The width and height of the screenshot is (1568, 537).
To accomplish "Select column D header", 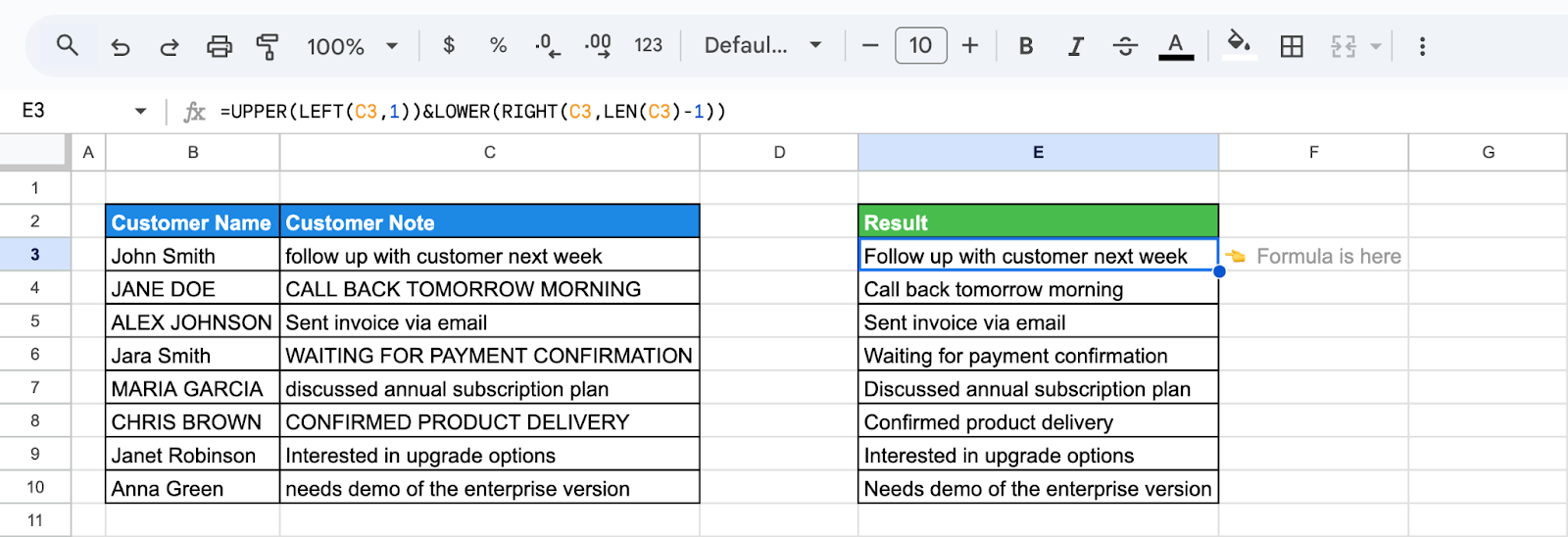I will click(x=779, y=152).
